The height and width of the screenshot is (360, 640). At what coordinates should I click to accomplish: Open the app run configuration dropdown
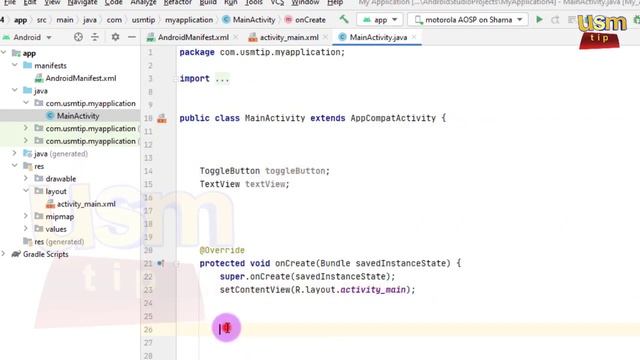click(380, 20)
